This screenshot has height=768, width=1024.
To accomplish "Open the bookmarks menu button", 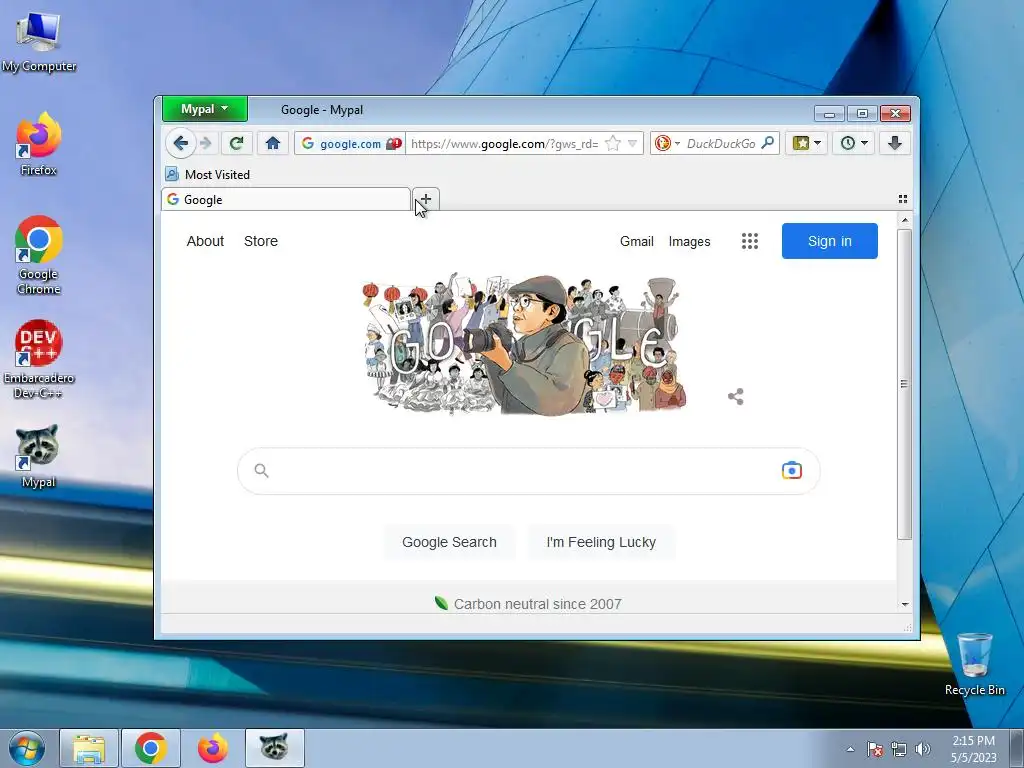I will [807, 143].
